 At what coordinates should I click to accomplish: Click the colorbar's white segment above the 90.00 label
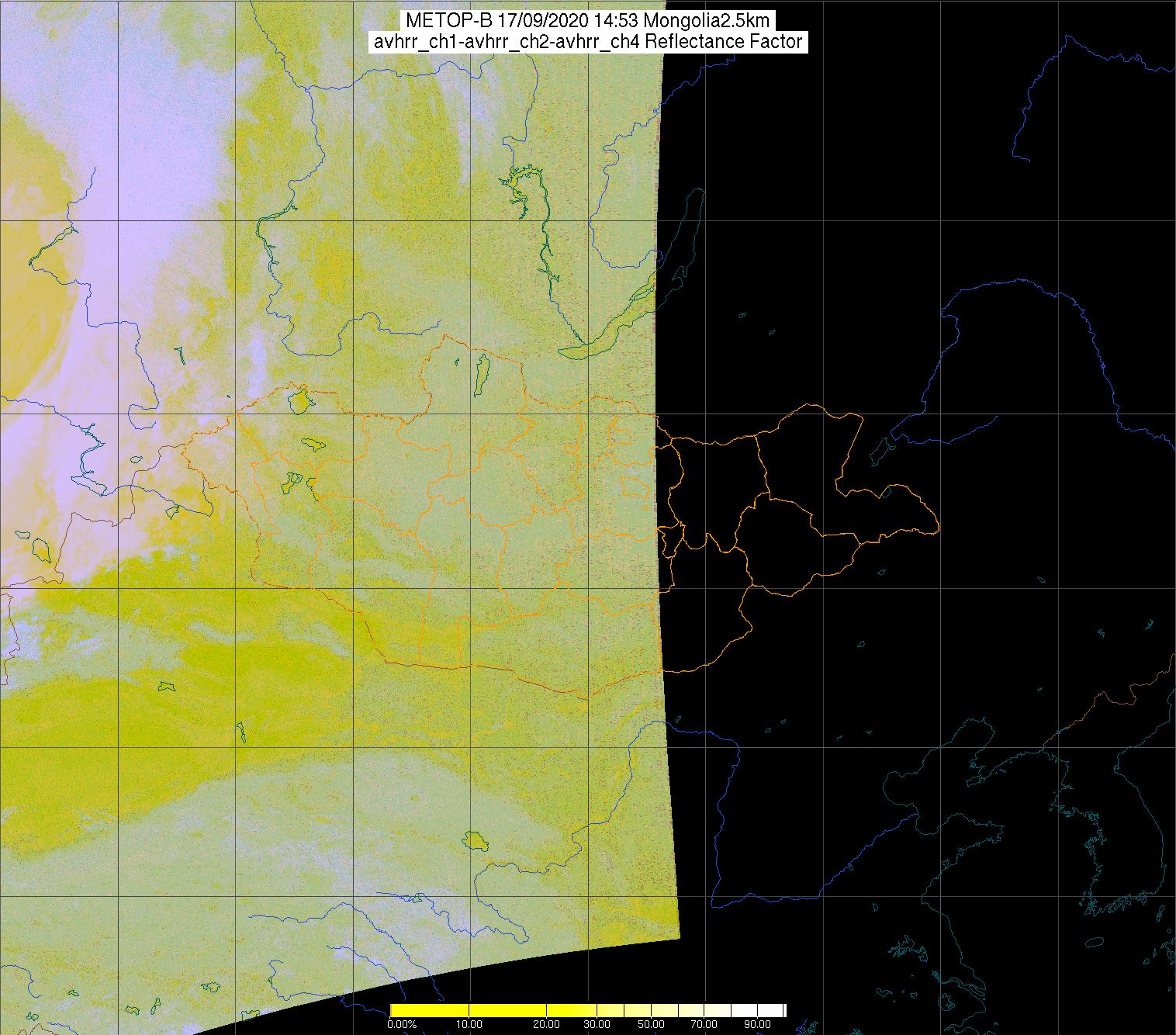(x=770, y=1010)
